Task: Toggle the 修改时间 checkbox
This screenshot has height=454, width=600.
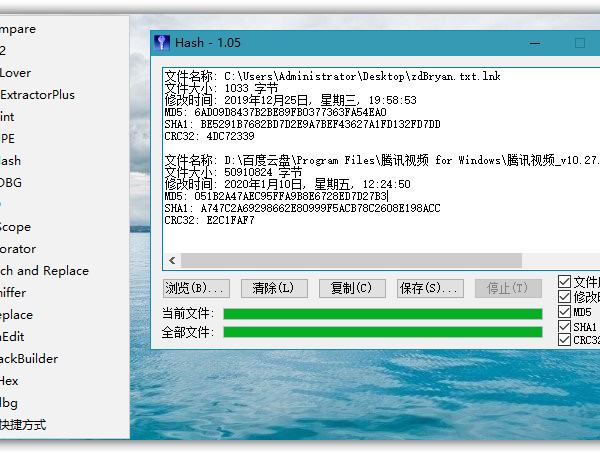Action: coord(565,297)
